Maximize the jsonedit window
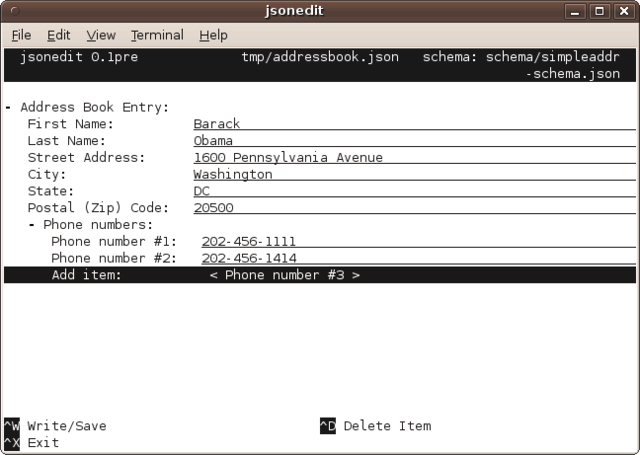Viewport: 640px width, 455px height. coord(600,11)
